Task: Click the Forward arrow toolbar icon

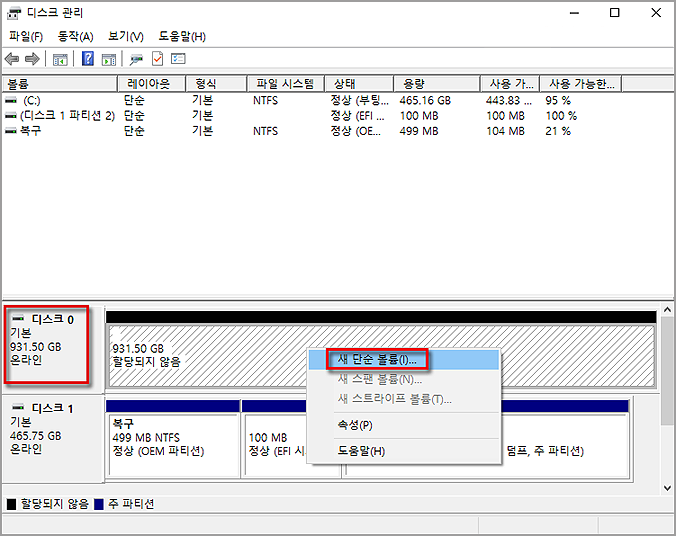Action: (x=32, y=59)
